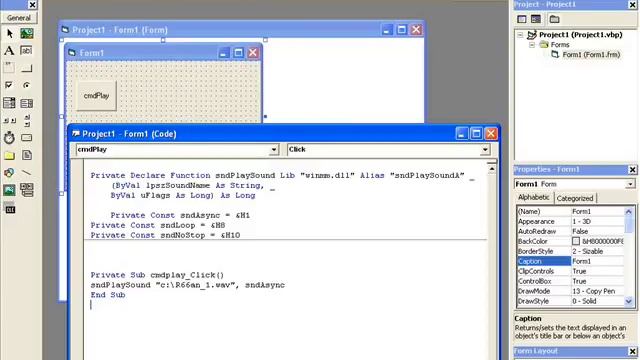640x360 pixels.
Task: Select the DirListBox folder tool
Action: tap(9, 156)
